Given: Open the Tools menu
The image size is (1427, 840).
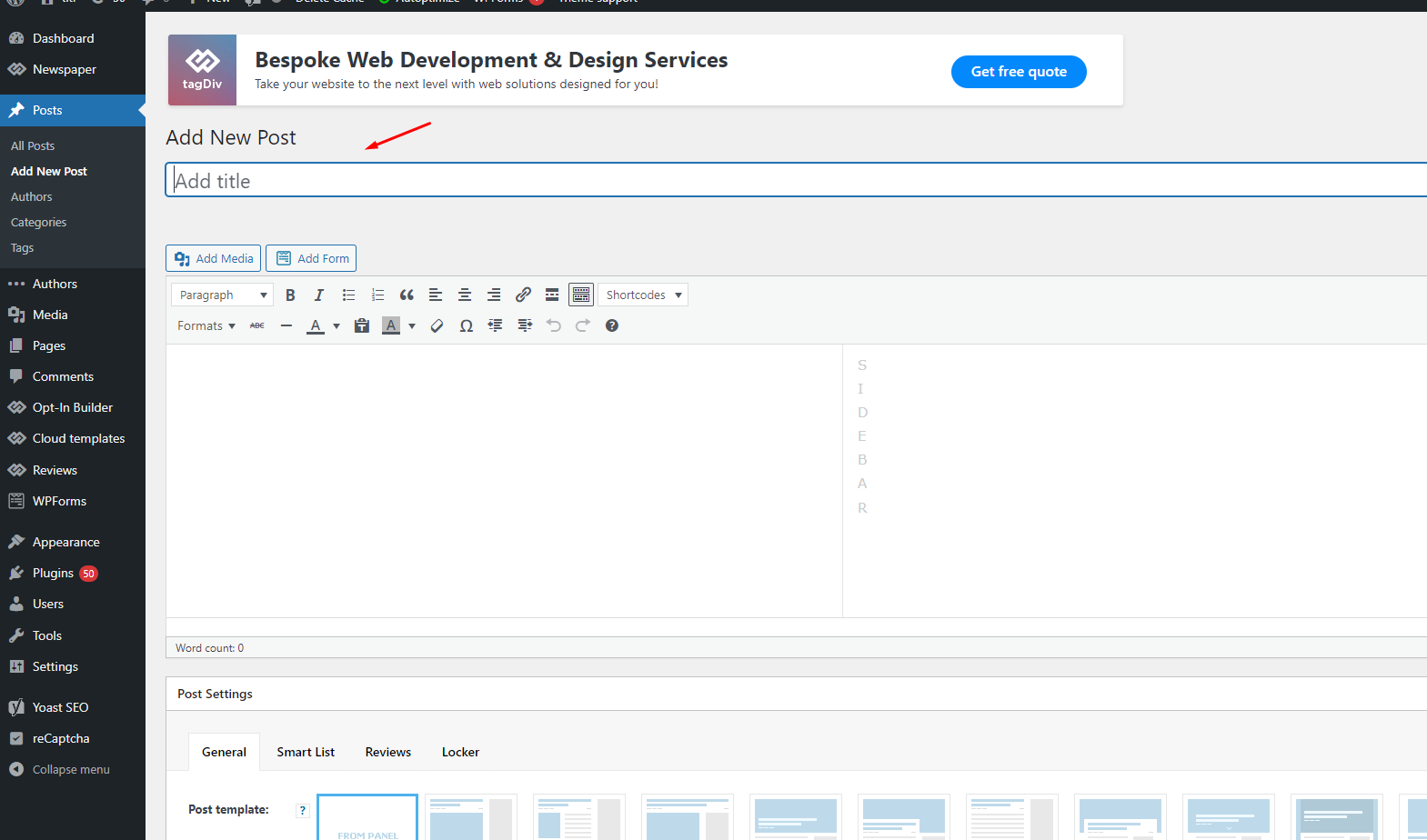Looking at the screenshot, I should click(x=73, y=635).
